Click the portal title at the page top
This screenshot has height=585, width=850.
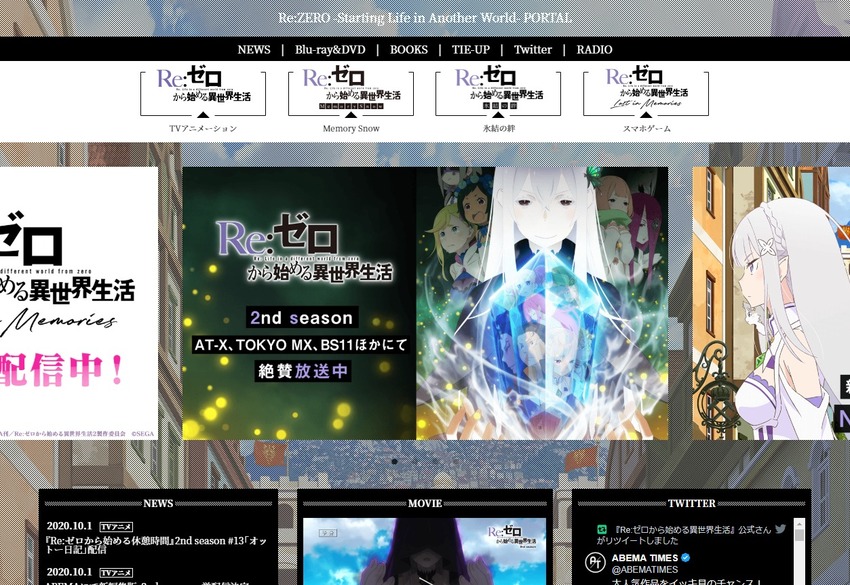tap(425, 18)
